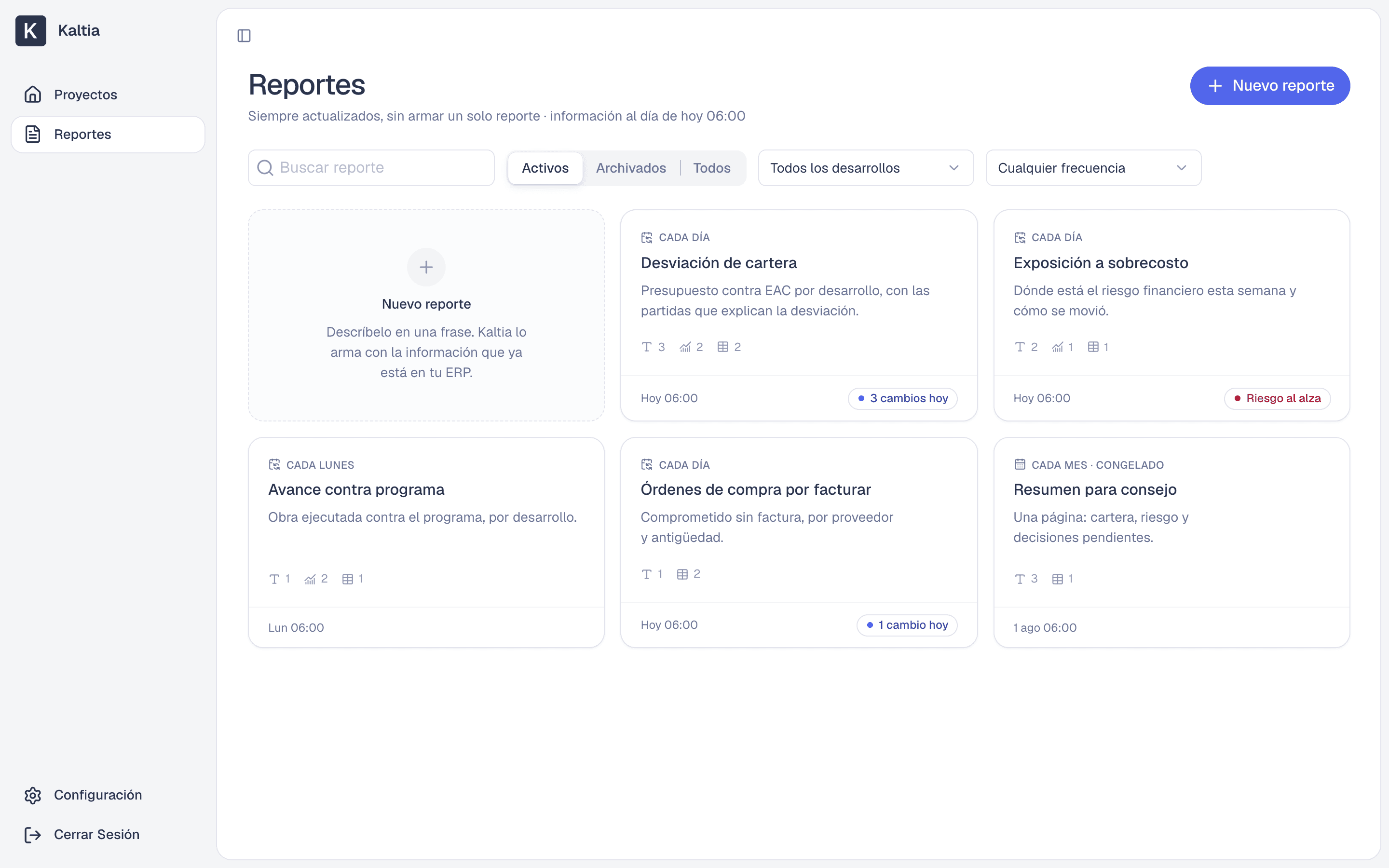
Task: Click Hoy 06:00 on Órdenes de compra card
Action: click(668, 625)
